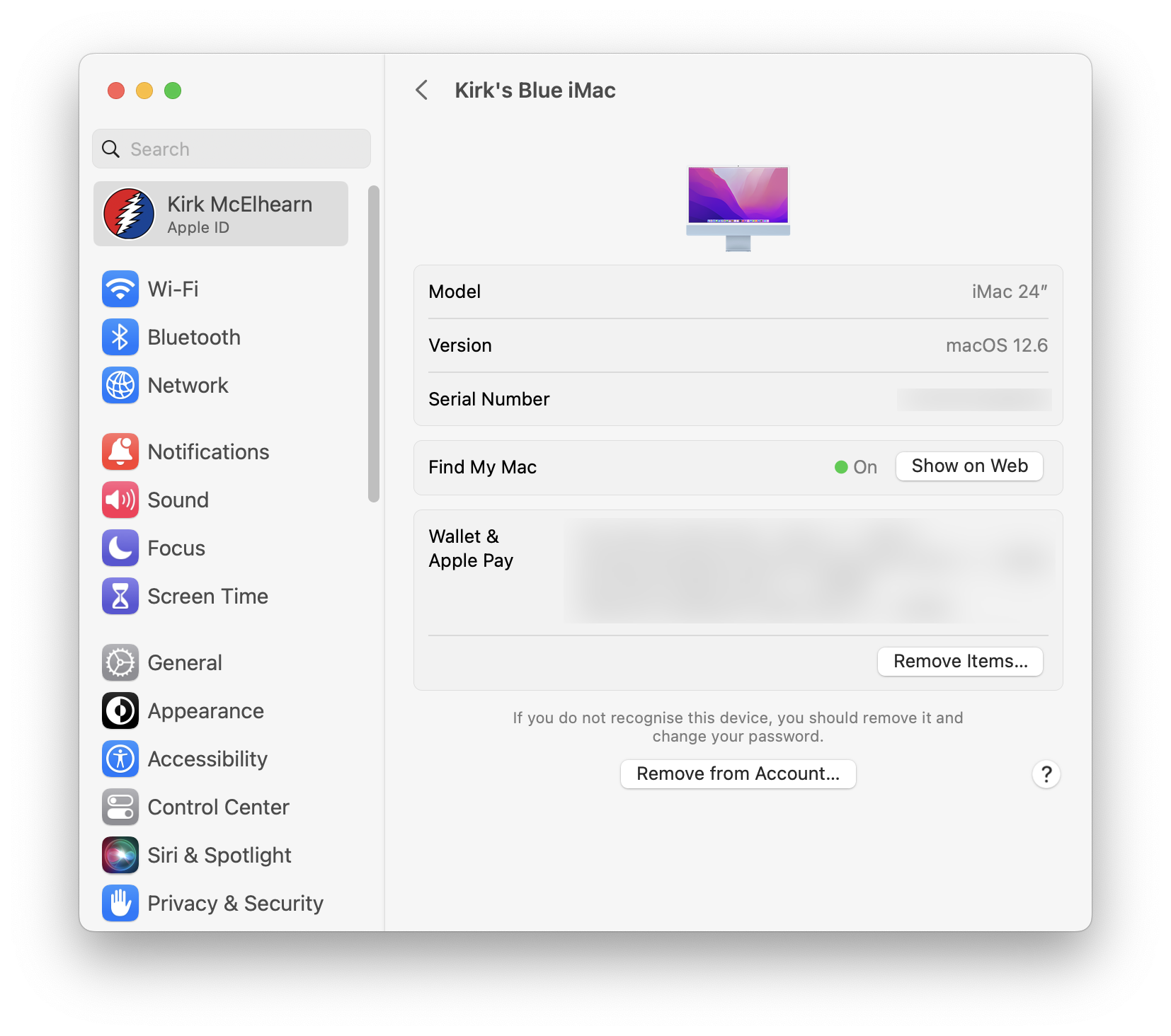Screen dimensions: 1171x1036
Task: Select Screen Time label in sidebar
Action: [207, 597]
